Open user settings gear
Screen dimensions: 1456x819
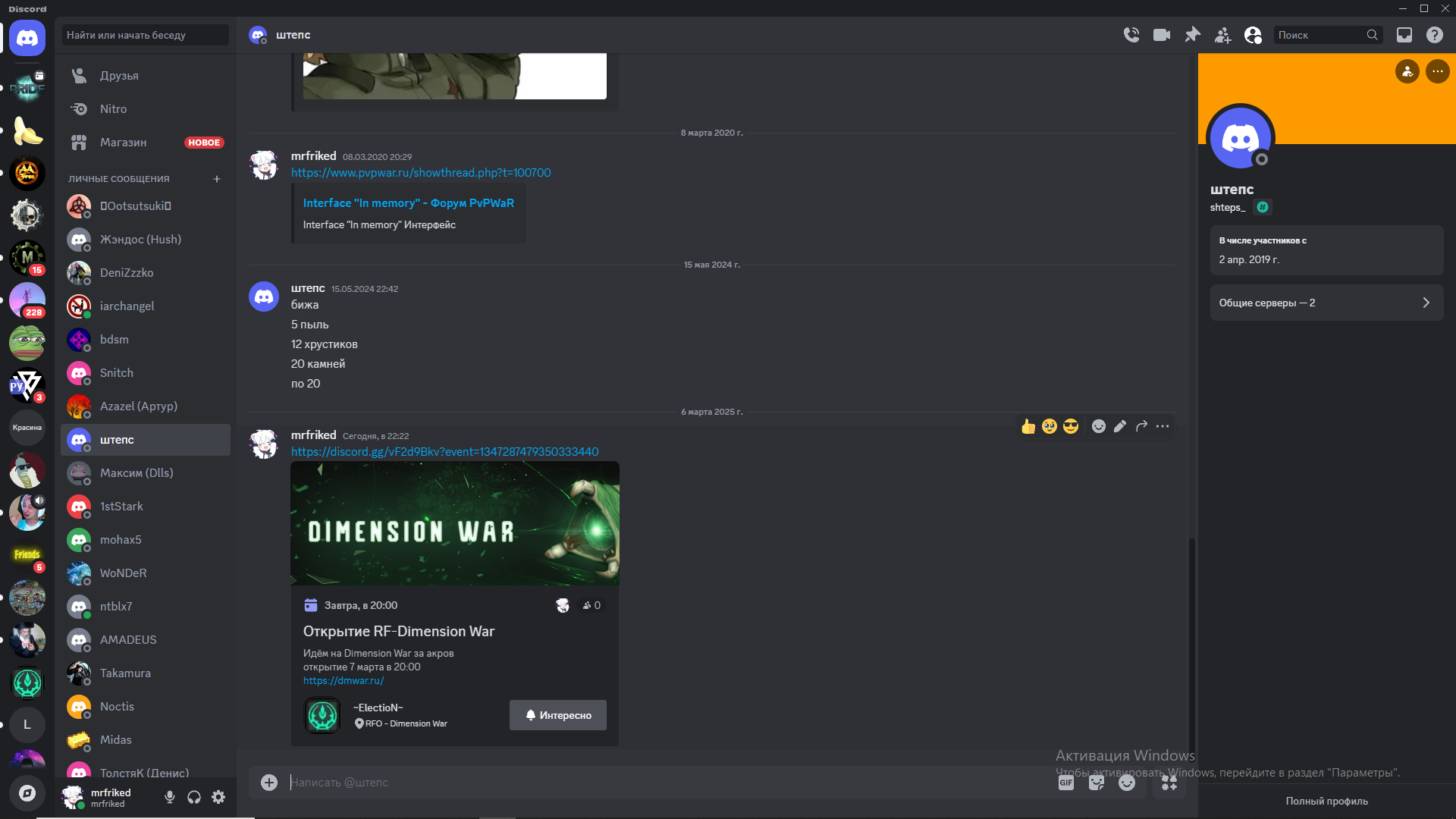pos(218,797)
